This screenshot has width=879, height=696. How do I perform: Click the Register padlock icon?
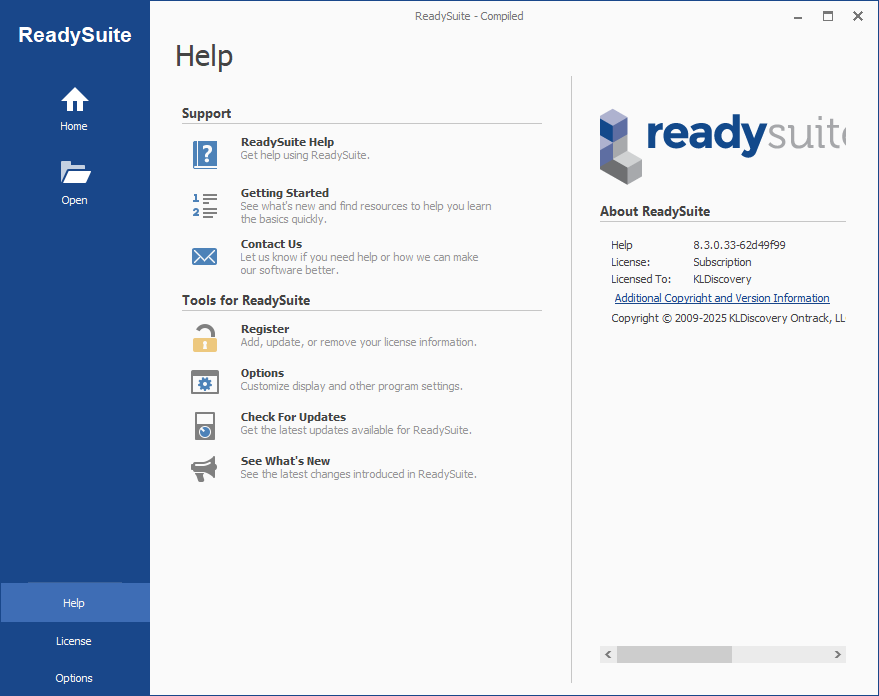click(204, 338)
